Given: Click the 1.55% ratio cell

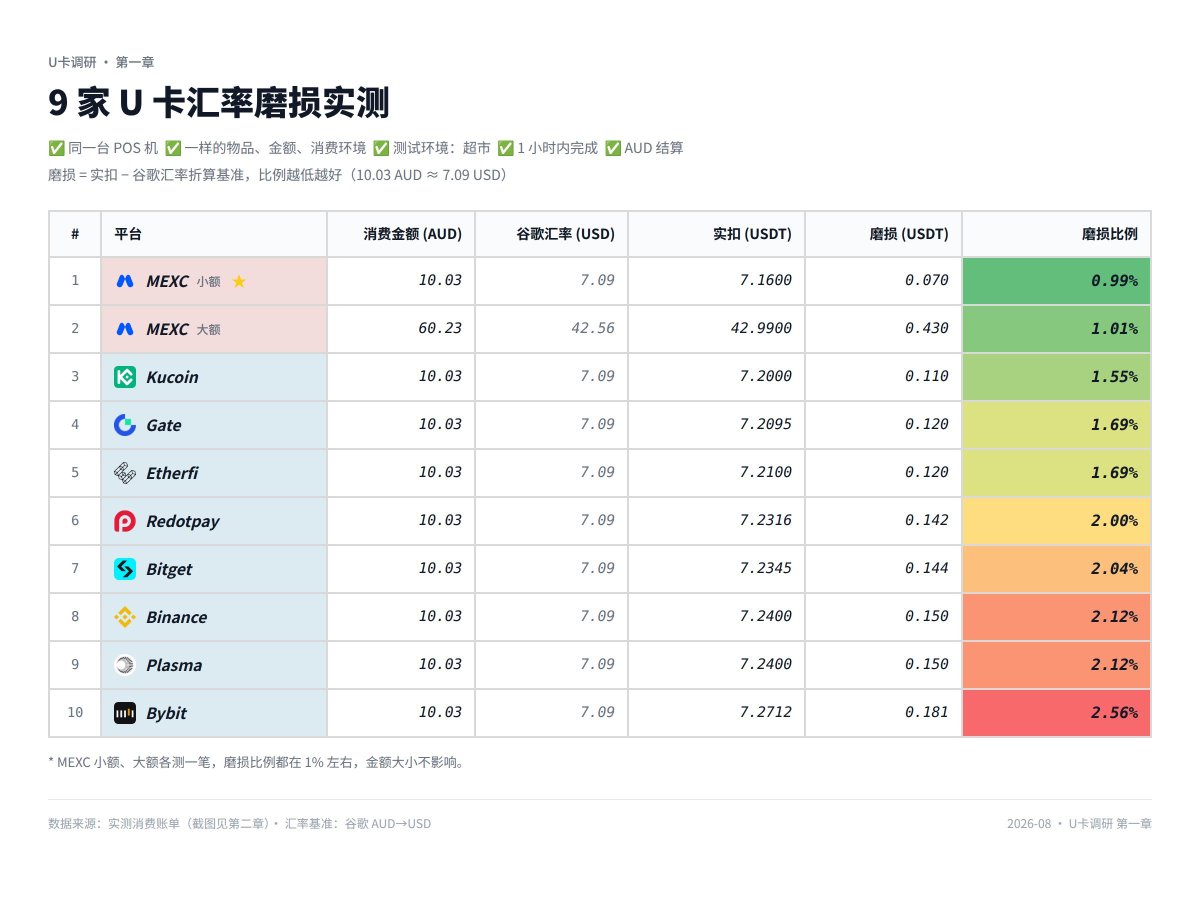Looking at the screenshot, I should point(1057,377).
